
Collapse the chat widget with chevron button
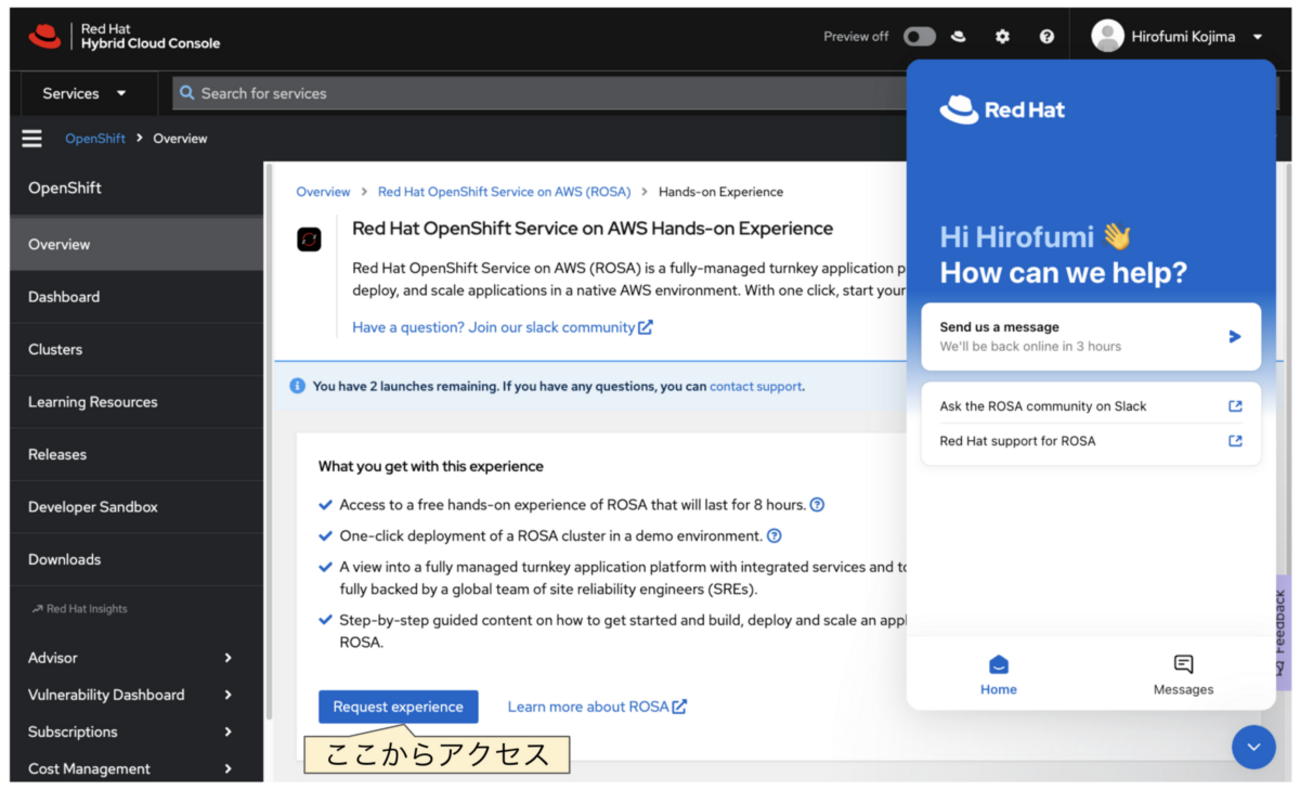tap(1253, 747)
